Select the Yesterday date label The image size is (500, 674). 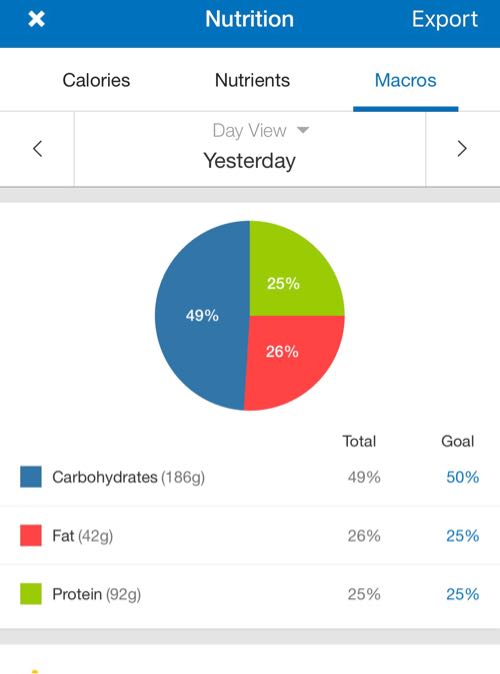(249, 161)
